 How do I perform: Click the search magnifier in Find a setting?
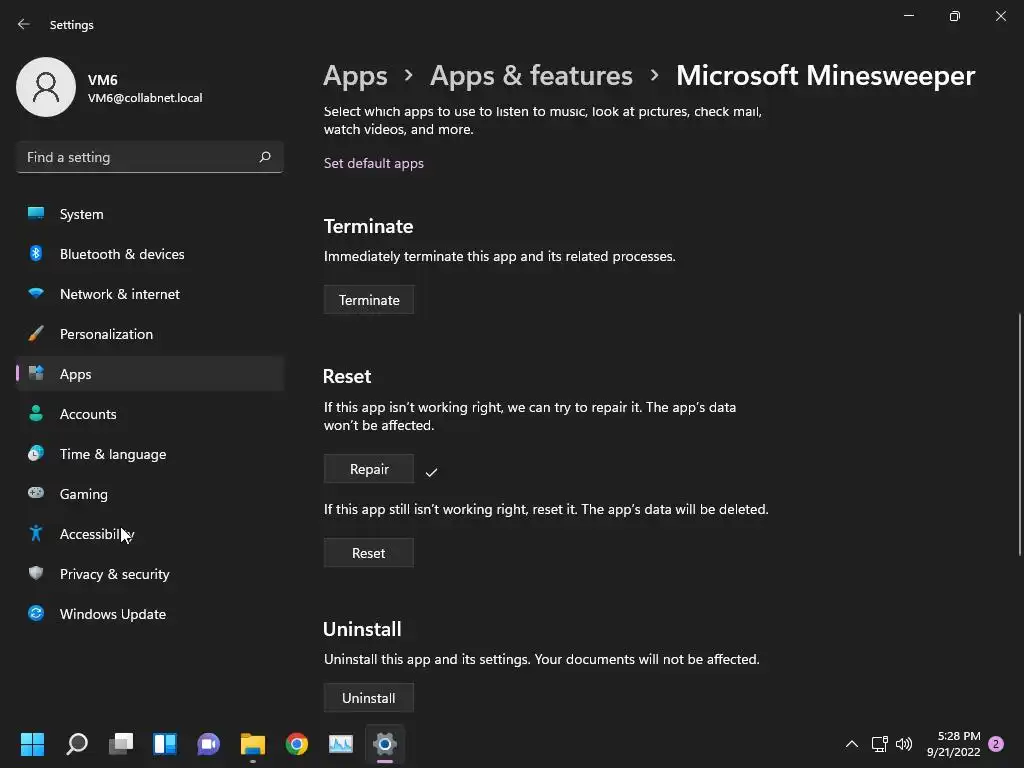(x=265, y=157)
